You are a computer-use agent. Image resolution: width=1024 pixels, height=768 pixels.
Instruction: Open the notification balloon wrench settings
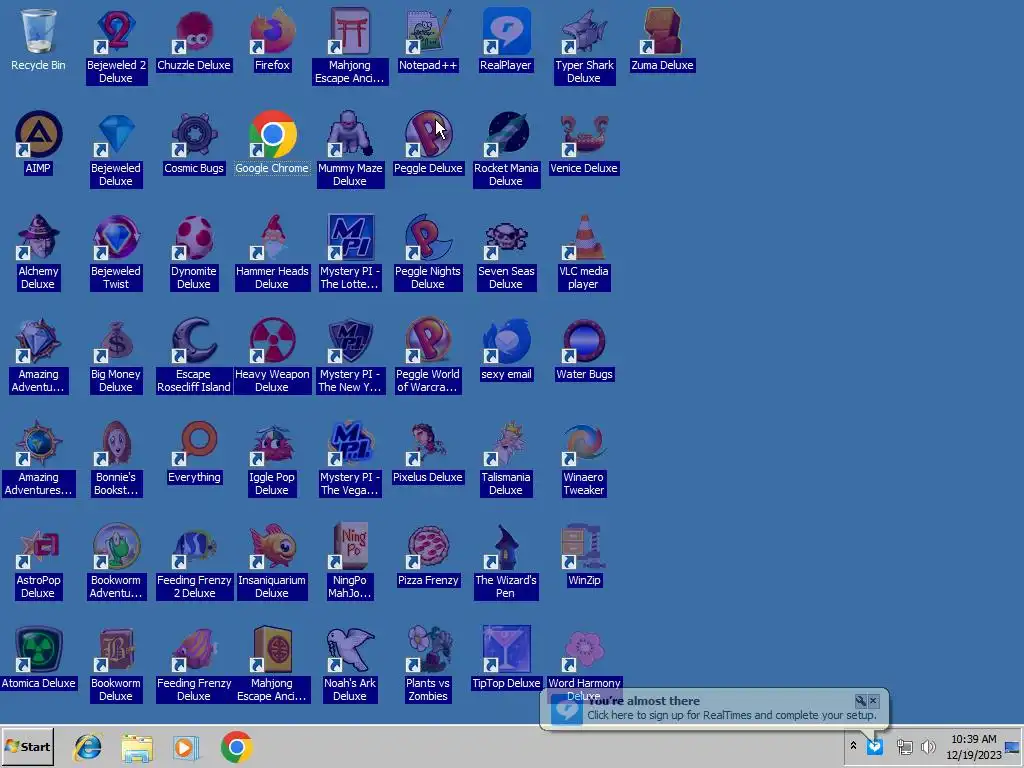click(861, 701)
